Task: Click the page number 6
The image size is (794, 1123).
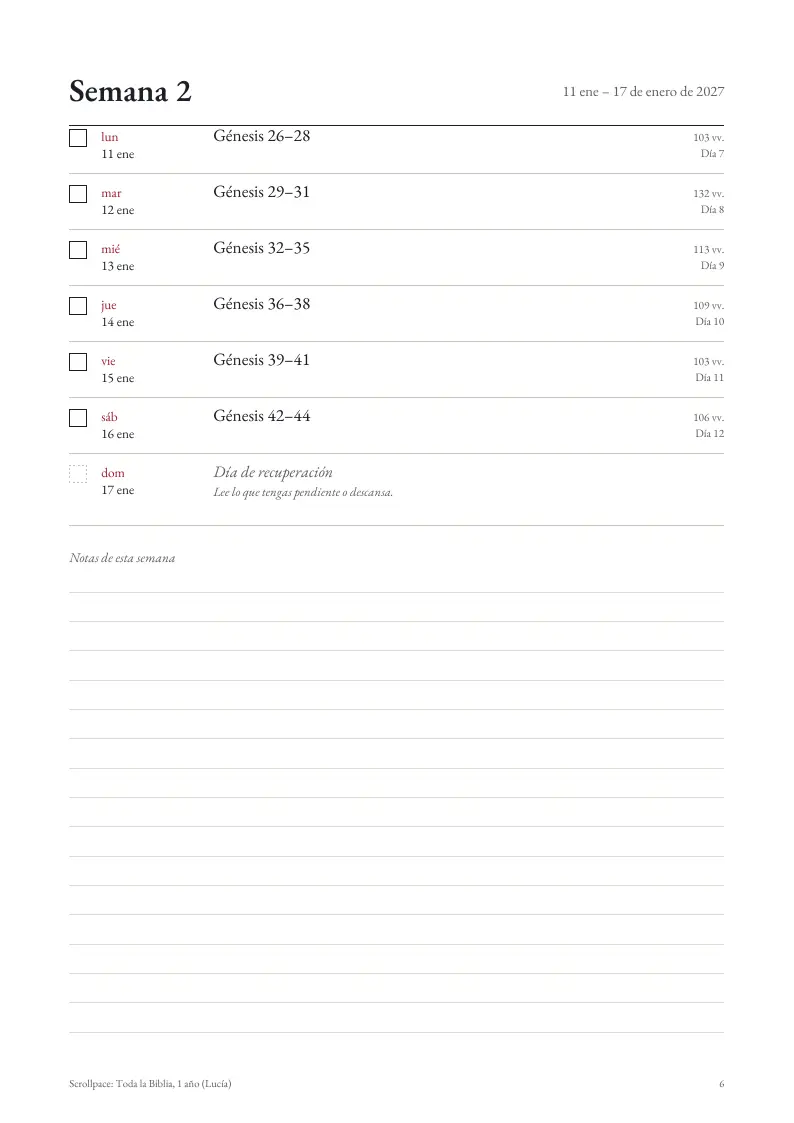Action: tap(722, 1084)
